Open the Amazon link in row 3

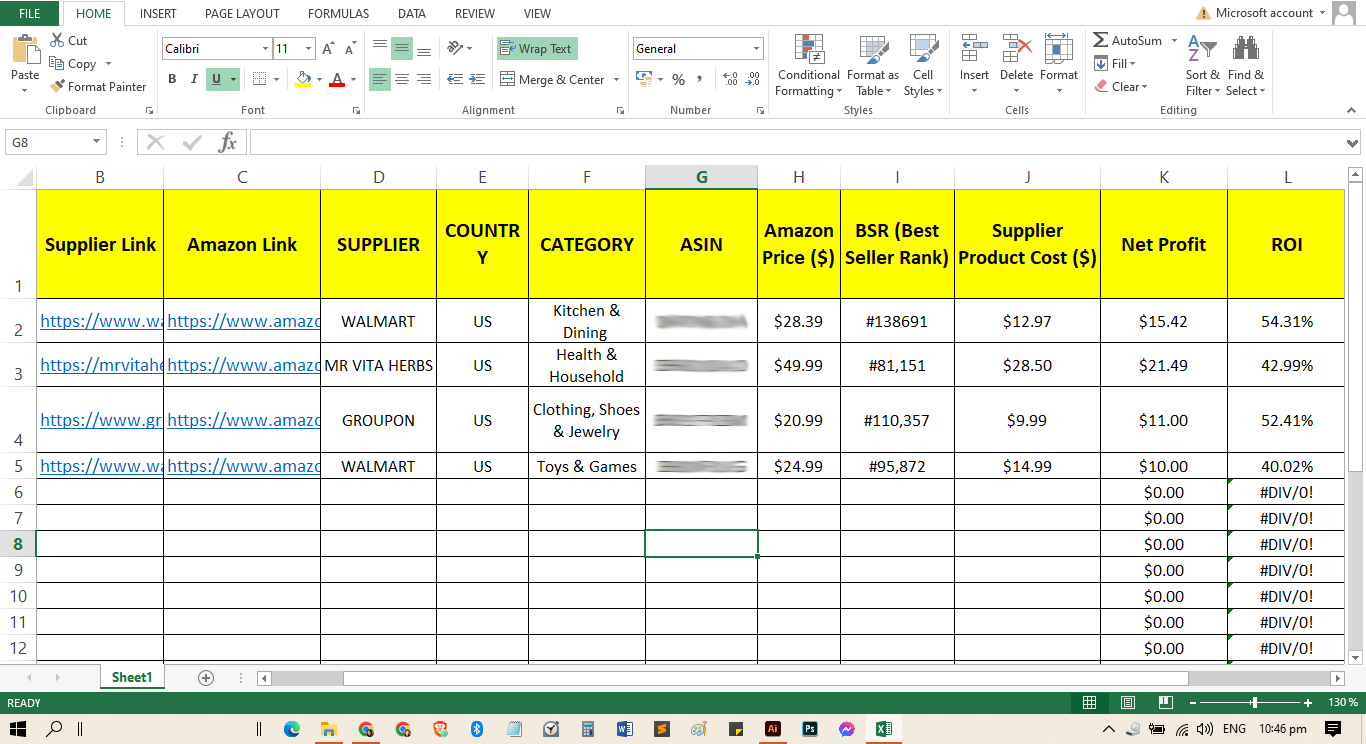pos(243,365)
